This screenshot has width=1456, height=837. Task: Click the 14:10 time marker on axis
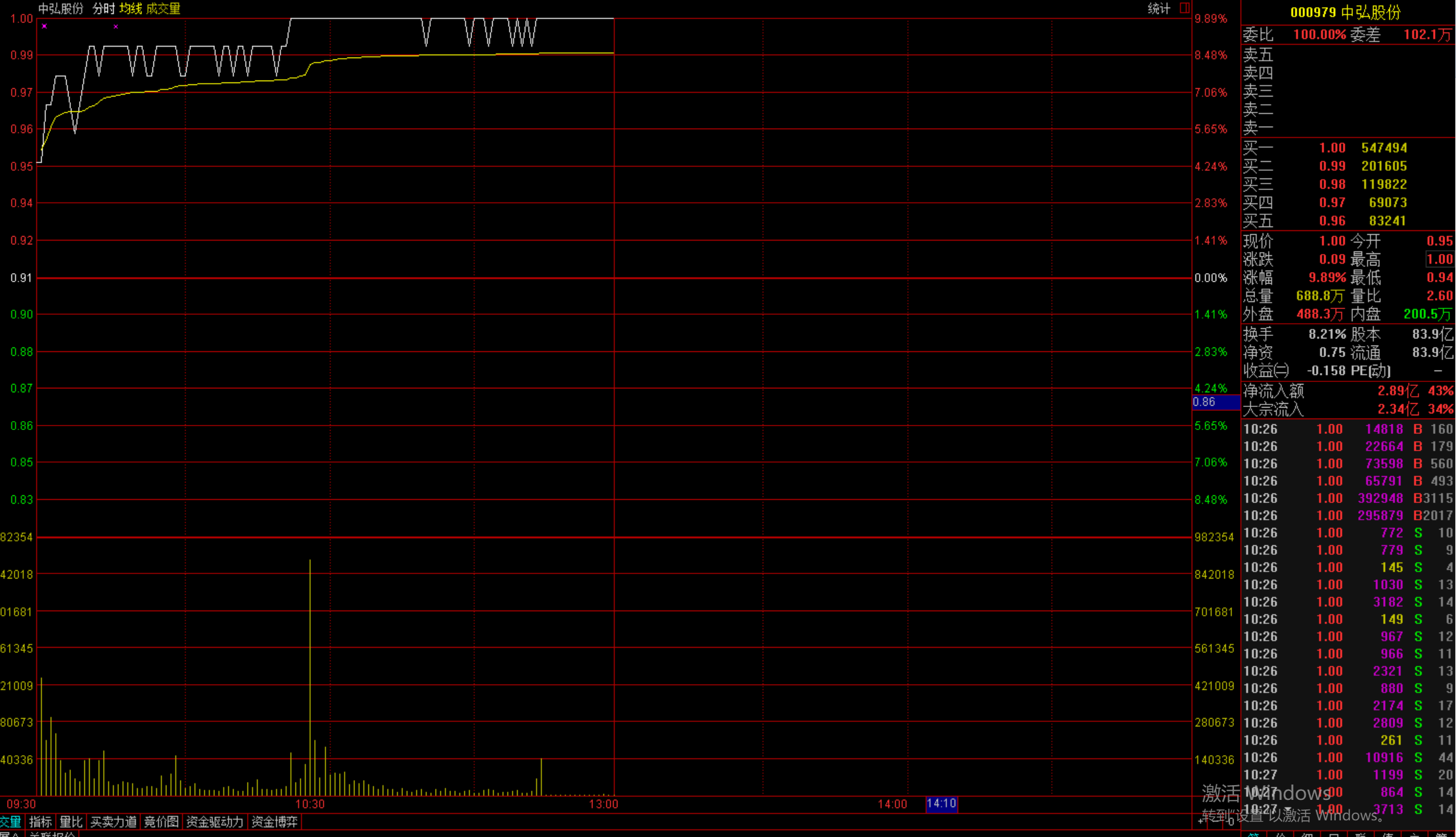pyautogui.click(x=941, y=804)
